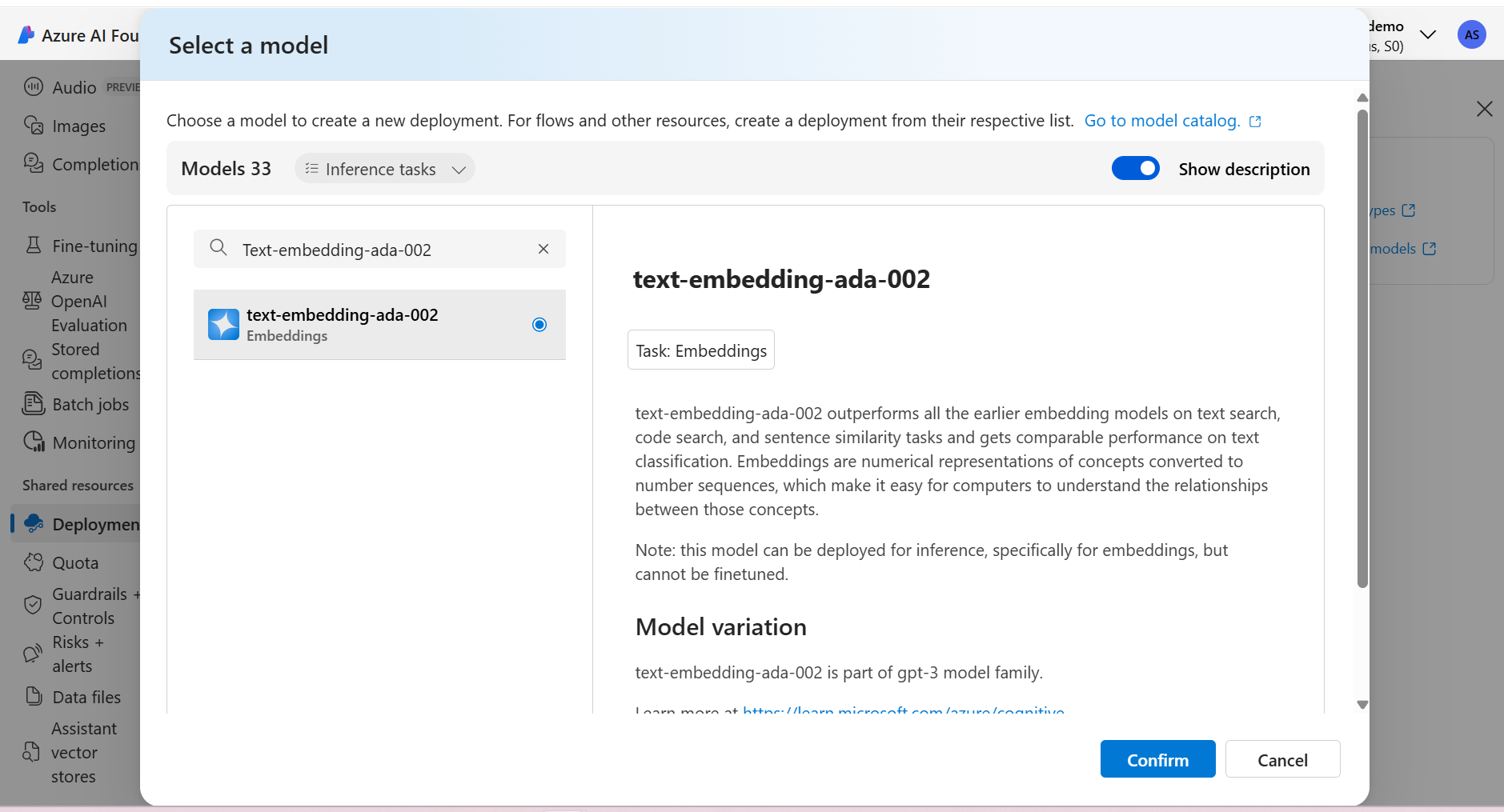1504x812 pixels.
Task: Click the Models 33 count label
Action: [x=226, y=169]
